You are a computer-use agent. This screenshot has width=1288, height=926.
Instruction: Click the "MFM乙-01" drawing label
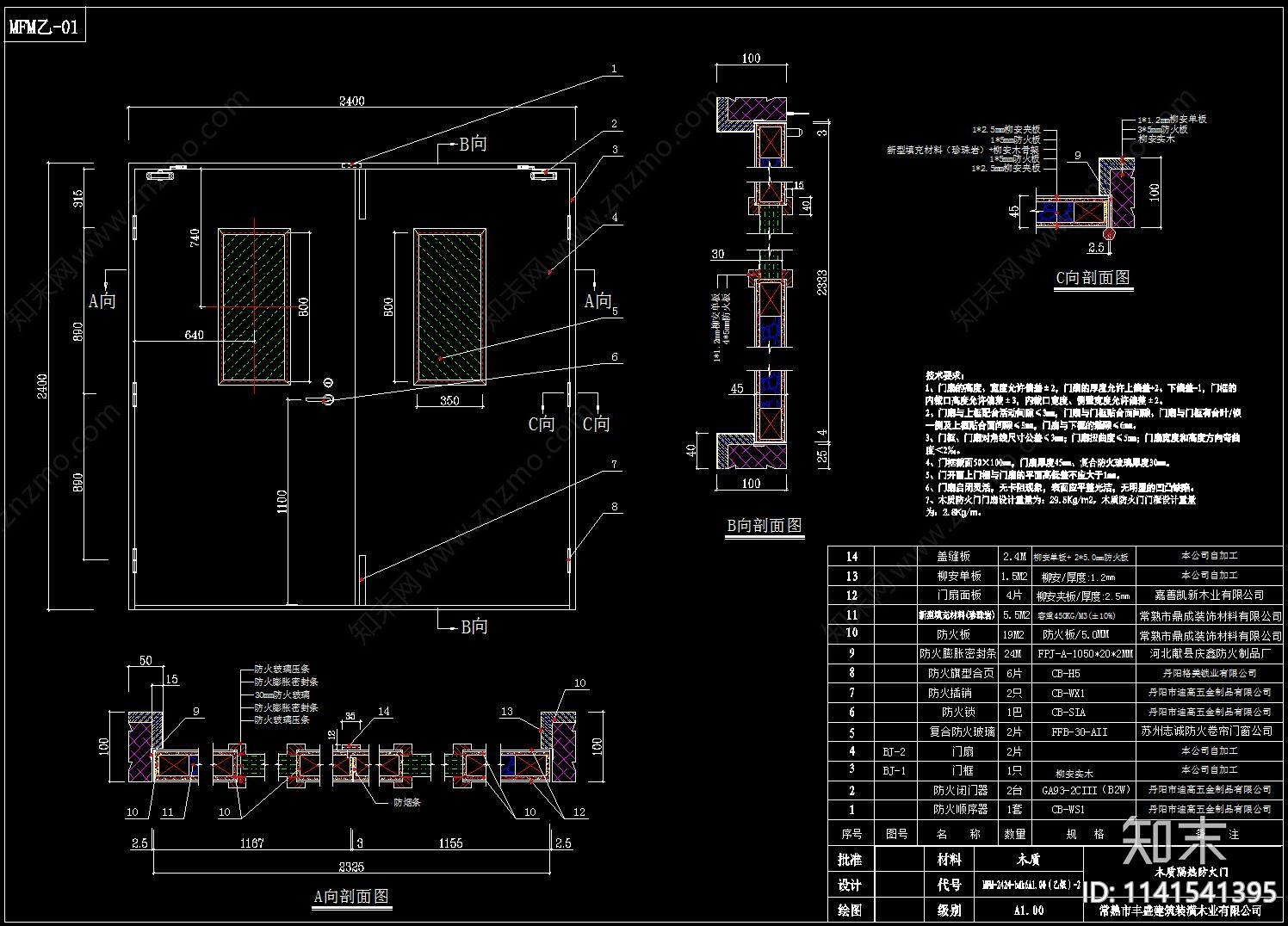click(x=44, y=27)
